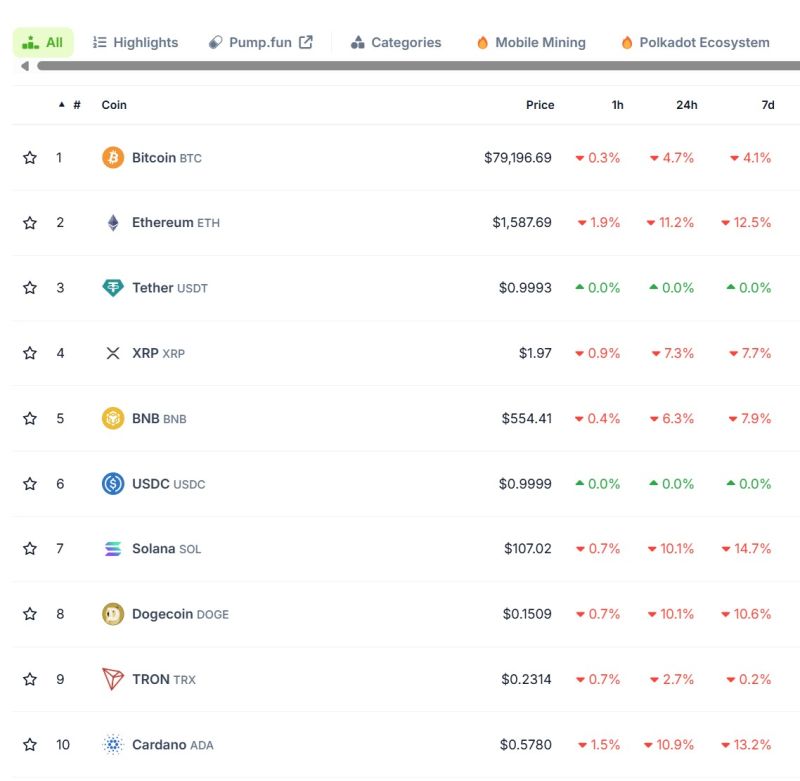Sort coins by 24h change header
Image resolution: width=800 pixels, height=781 pixels.
tap(686, 105)
